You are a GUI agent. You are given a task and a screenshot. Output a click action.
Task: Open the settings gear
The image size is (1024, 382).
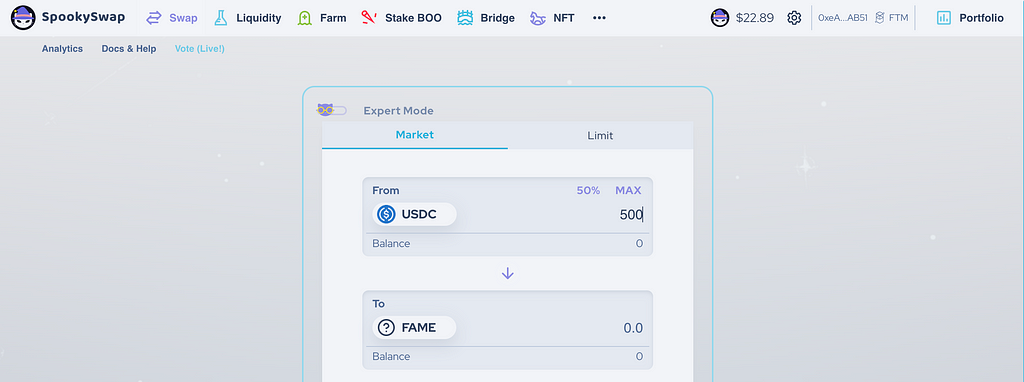(794, 18)
